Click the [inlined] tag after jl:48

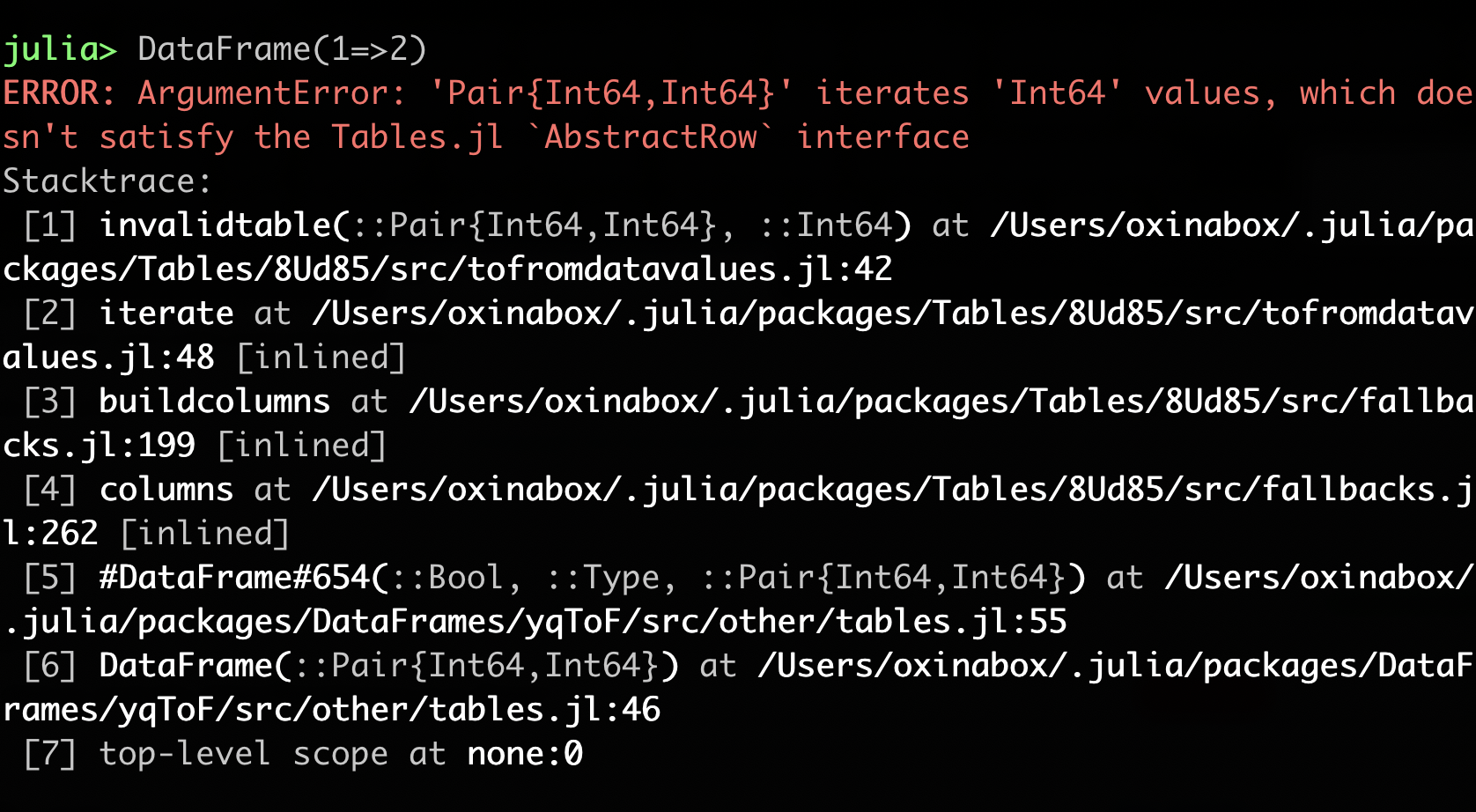[321, 358]
